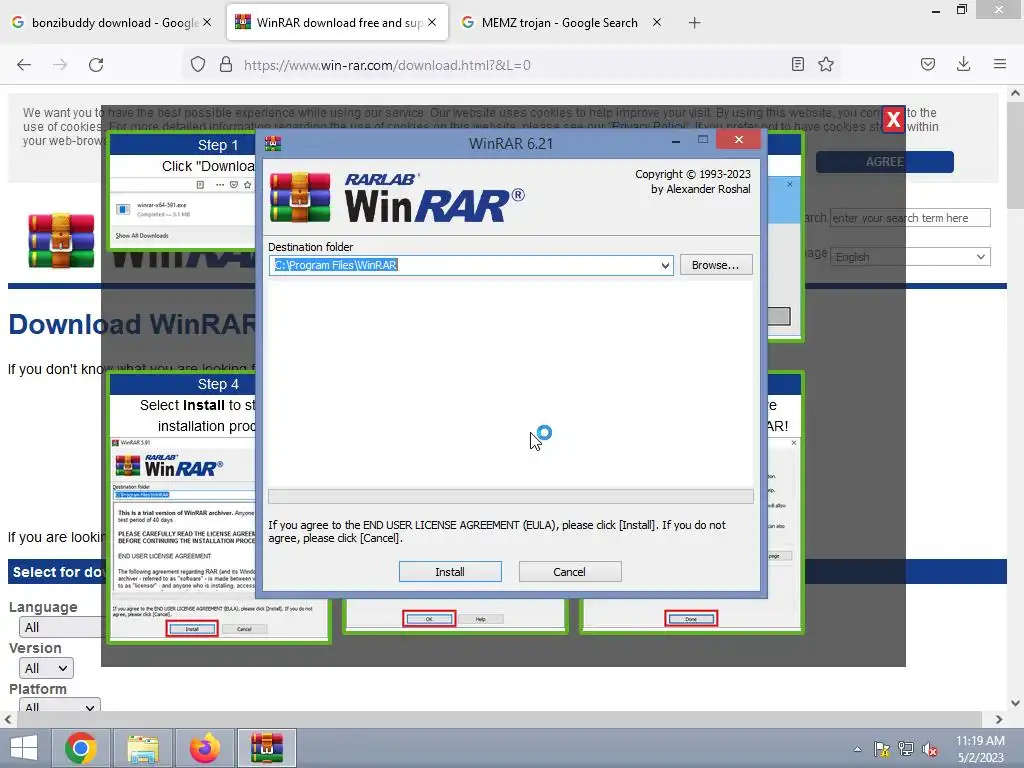
Task: Click the WinRAR icon in installer title bar
Action: point(273,143)
